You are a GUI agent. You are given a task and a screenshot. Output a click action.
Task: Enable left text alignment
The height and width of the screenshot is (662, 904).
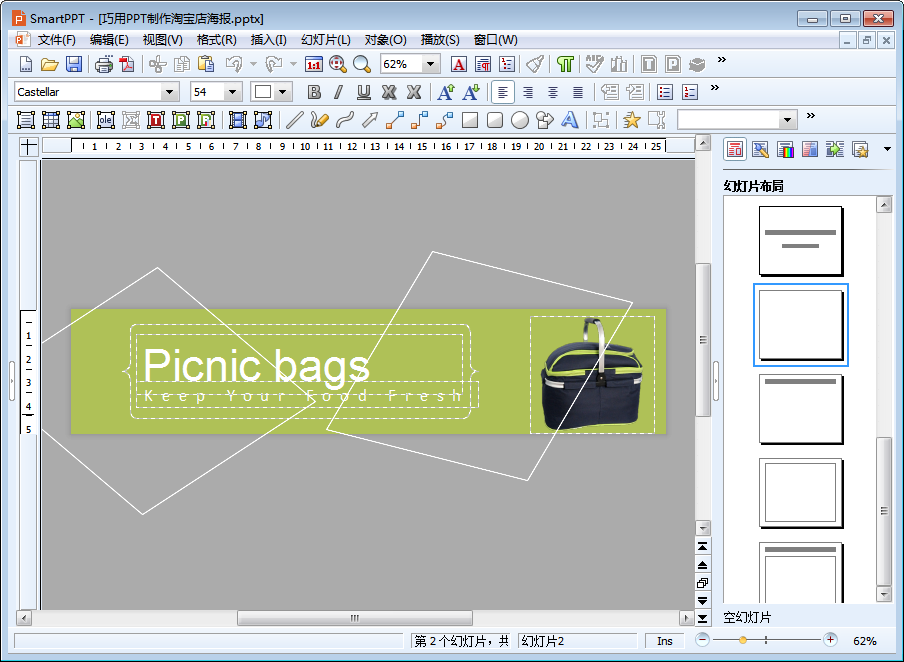pyautogui.click(x=503, y=92)
